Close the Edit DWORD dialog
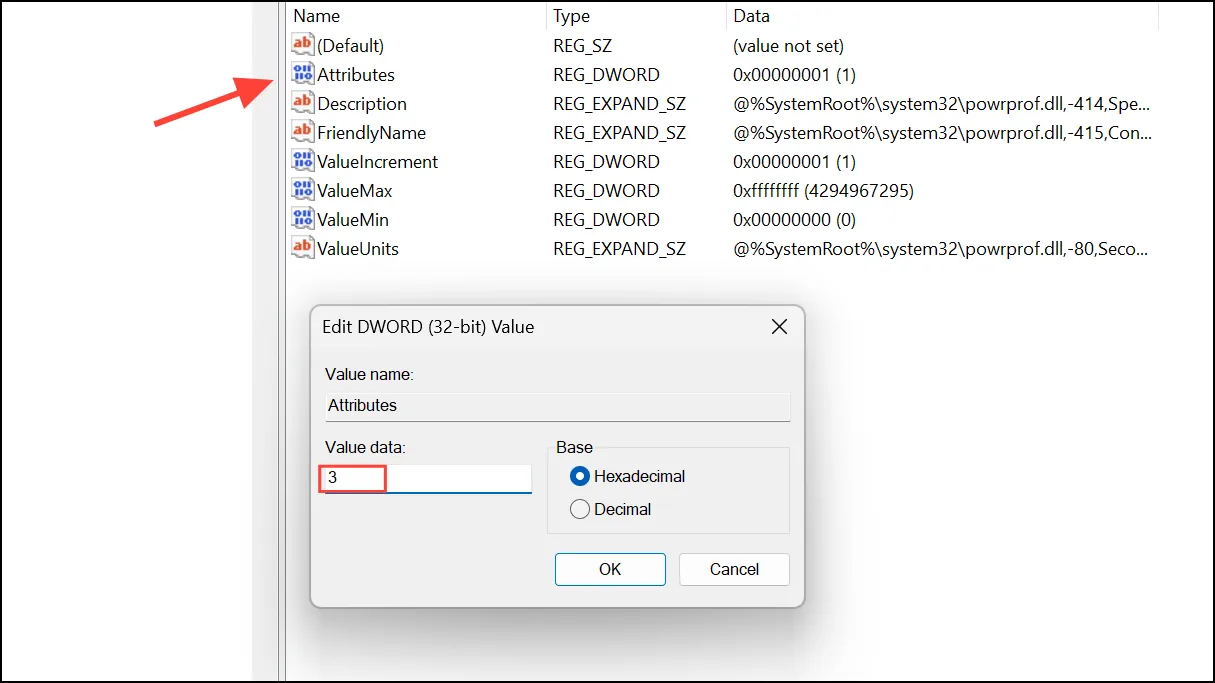 [x=779, y=327]
